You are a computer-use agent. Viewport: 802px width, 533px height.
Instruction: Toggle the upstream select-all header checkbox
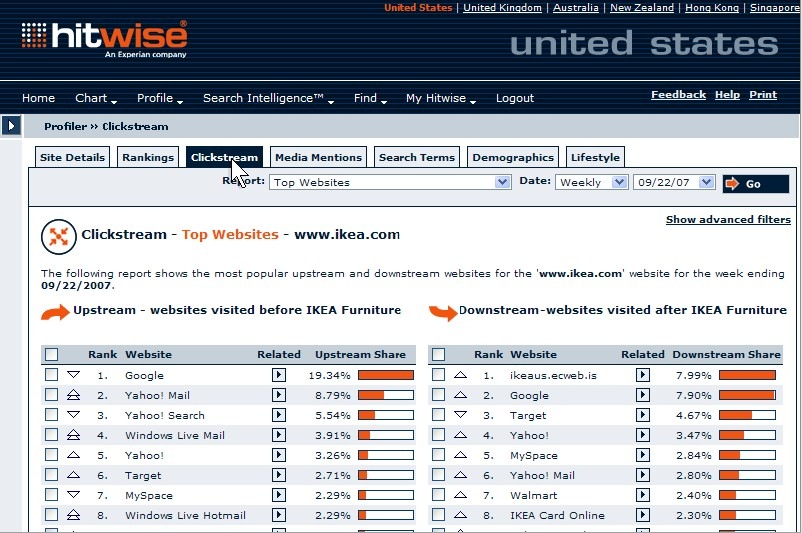[x=52, y=354]
